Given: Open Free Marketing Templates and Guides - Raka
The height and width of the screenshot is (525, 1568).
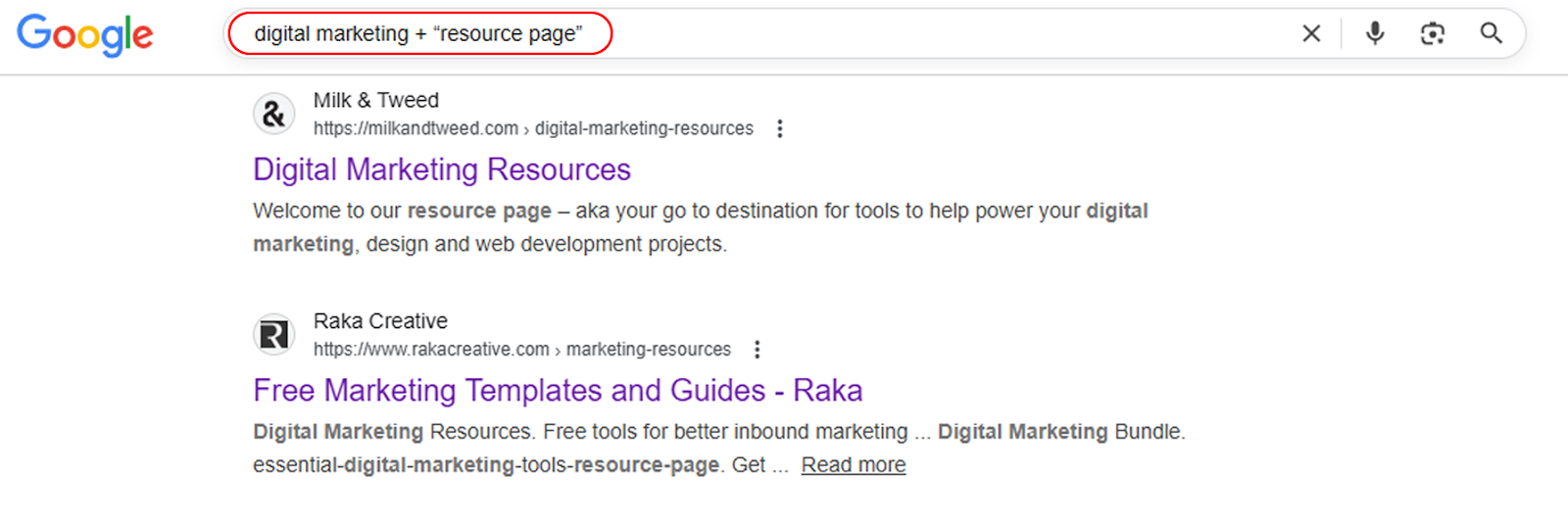Looking at the screenshot, I should coord(558,391).
